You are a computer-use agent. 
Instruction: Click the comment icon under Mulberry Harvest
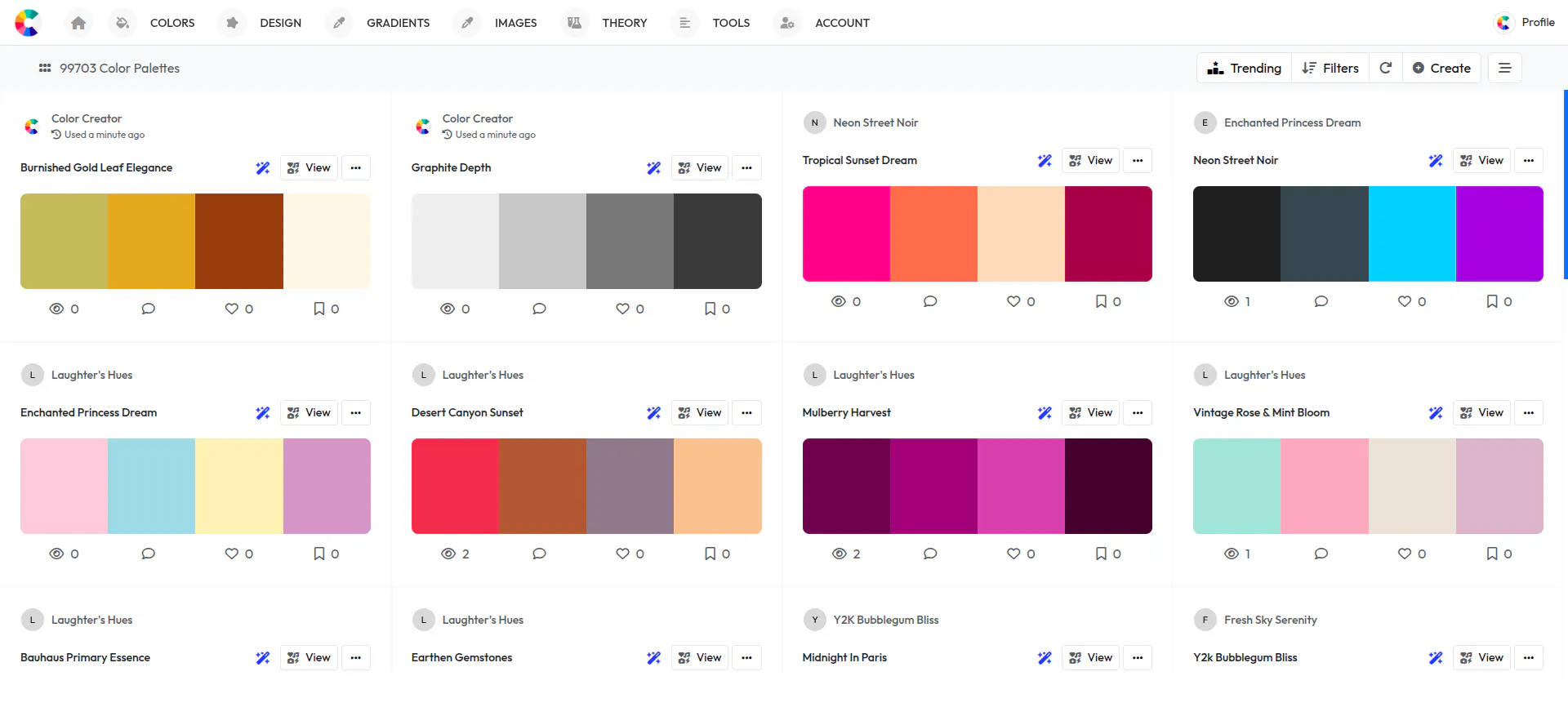point(929,554)
